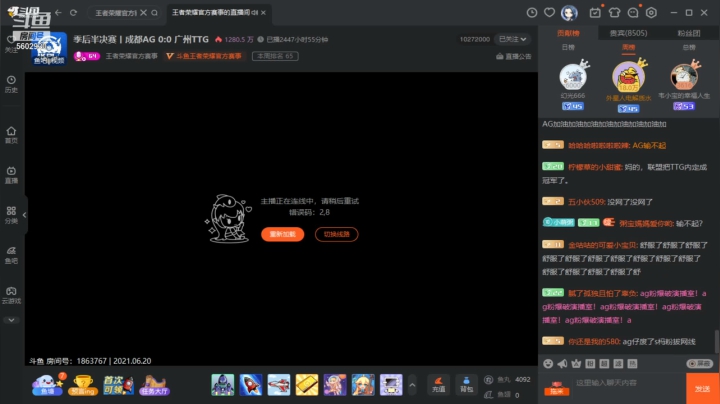Image resolution: width=720 pixels, height=404 pixels.
Task: Click 重新加载 reload button
Action: click(x=282, y=234)
